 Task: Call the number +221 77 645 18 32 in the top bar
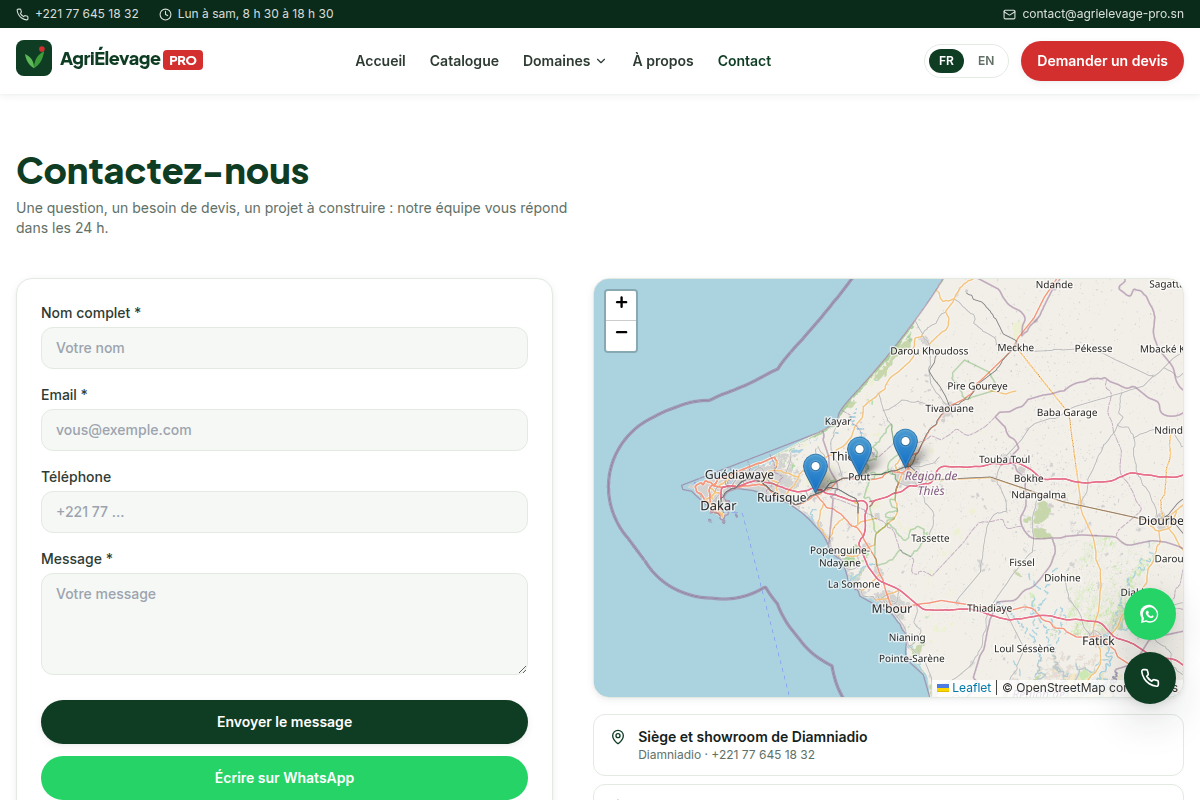(x=87, y=14)
